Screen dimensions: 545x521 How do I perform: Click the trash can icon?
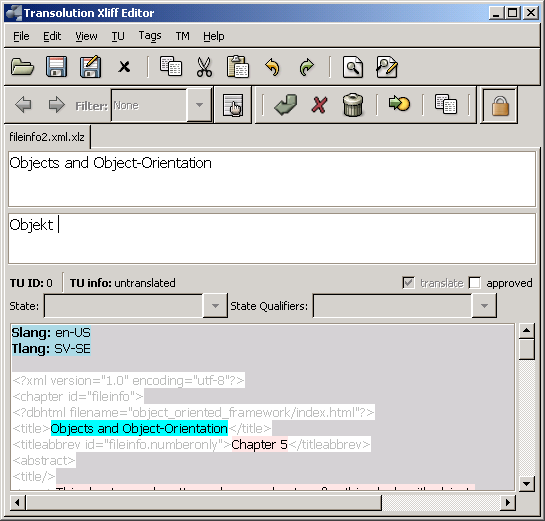pos(353,105)
